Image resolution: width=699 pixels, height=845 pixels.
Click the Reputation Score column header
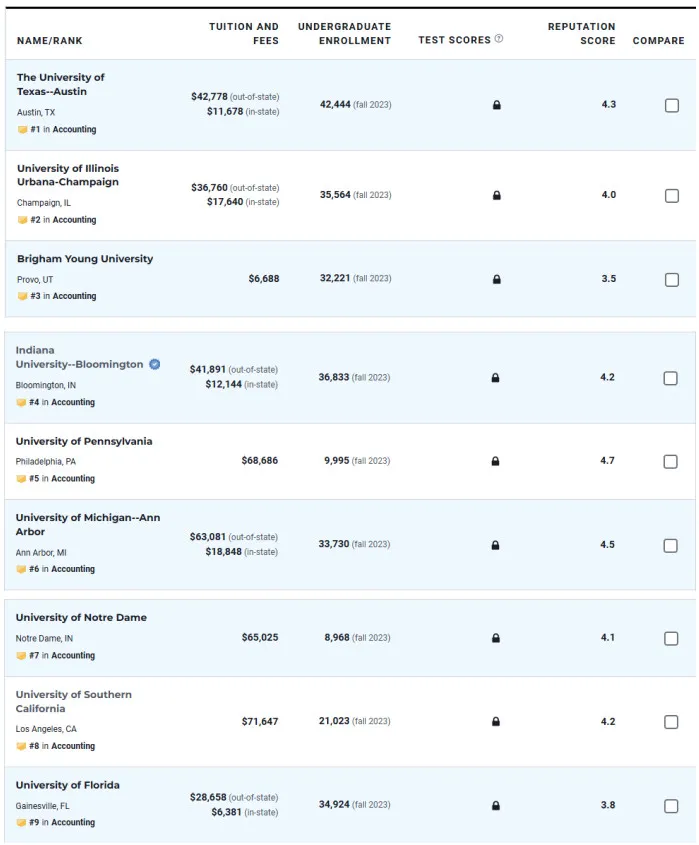(x=581, y=33)
